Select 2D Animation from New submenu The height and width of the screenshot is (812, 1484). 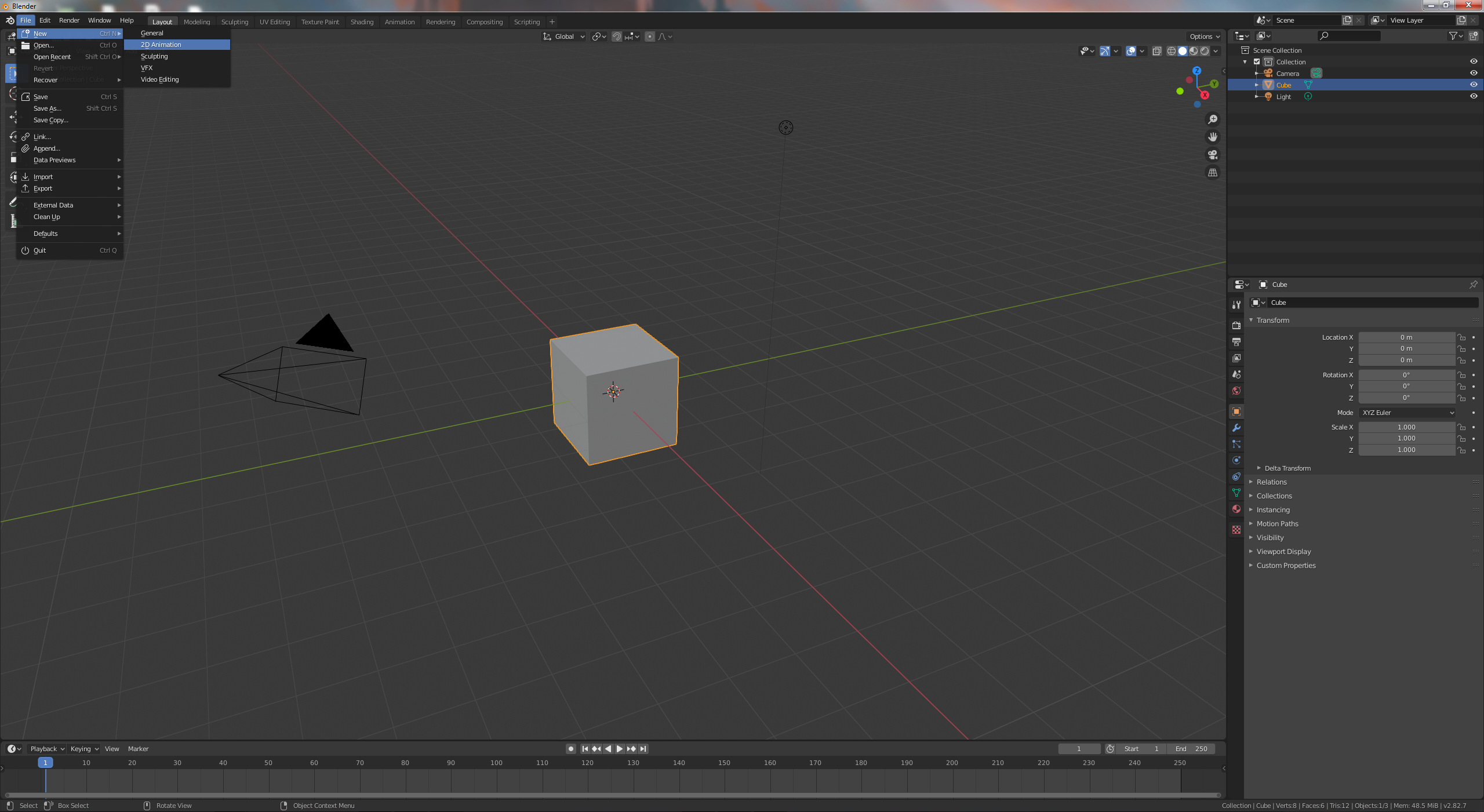tap(161, 45)
